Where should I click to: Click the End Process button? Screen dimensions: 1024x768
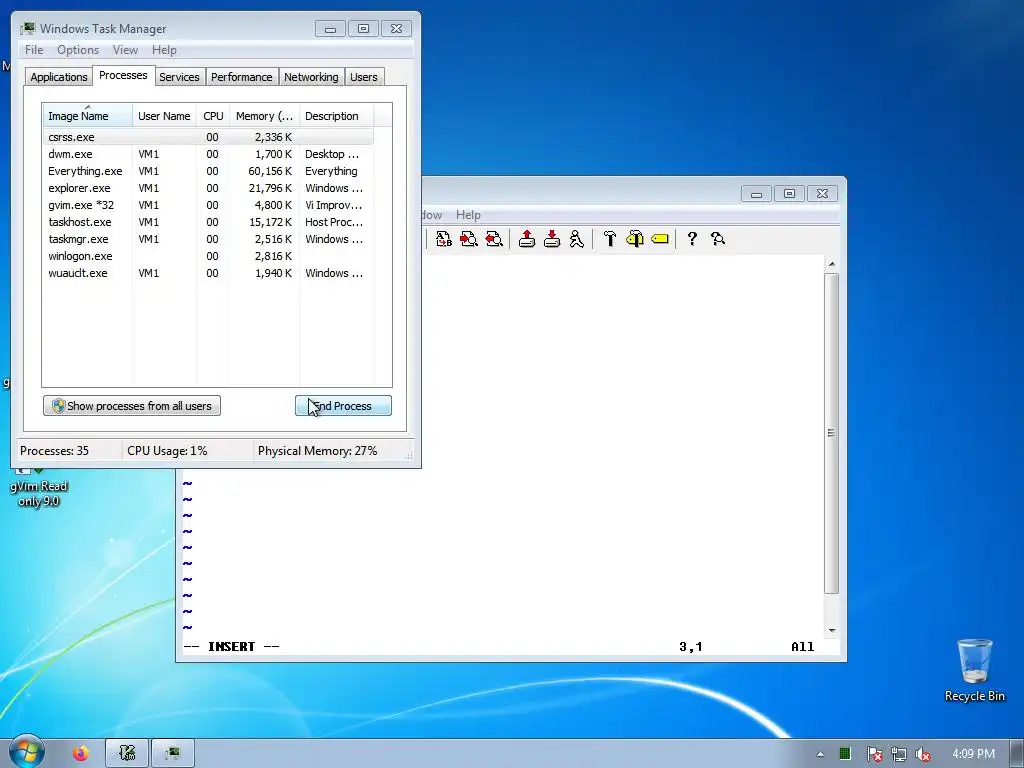click(x=344, y=406)
